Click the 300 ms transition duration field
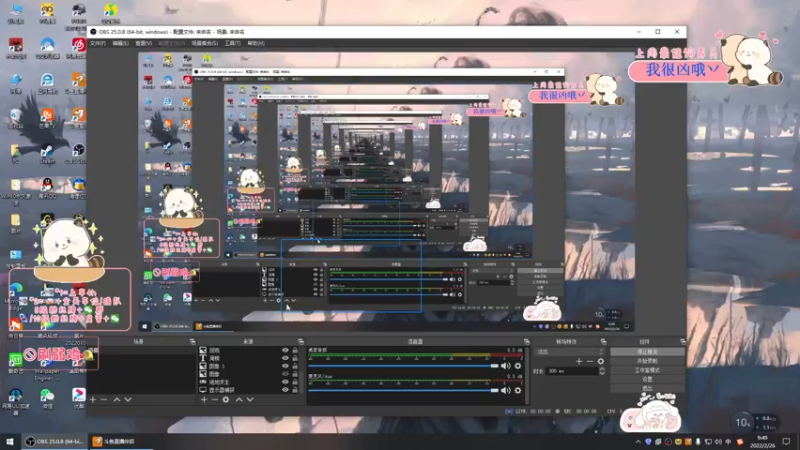The width and height of the screenshot is (800, 450). pos(571,371)
